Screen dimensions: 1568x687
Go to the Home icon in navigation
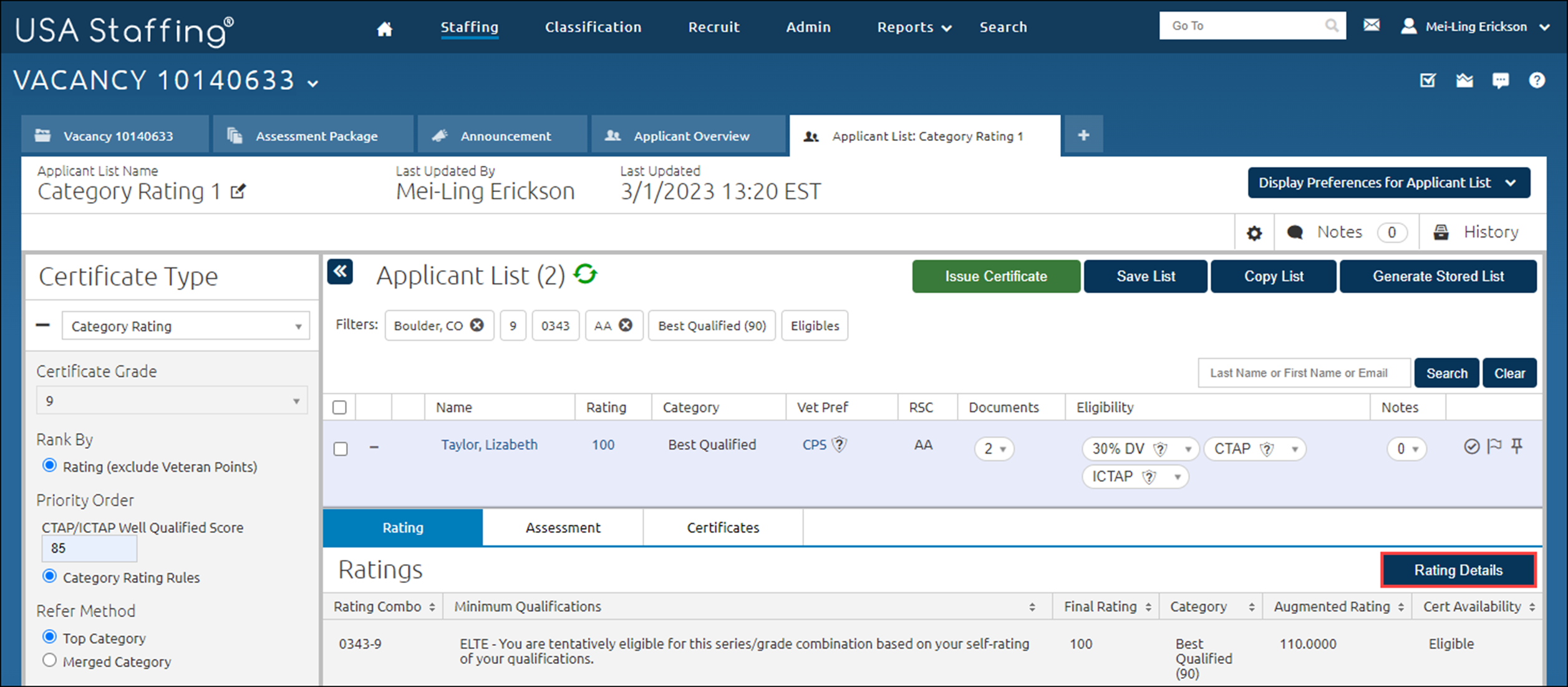pos(385,29)
